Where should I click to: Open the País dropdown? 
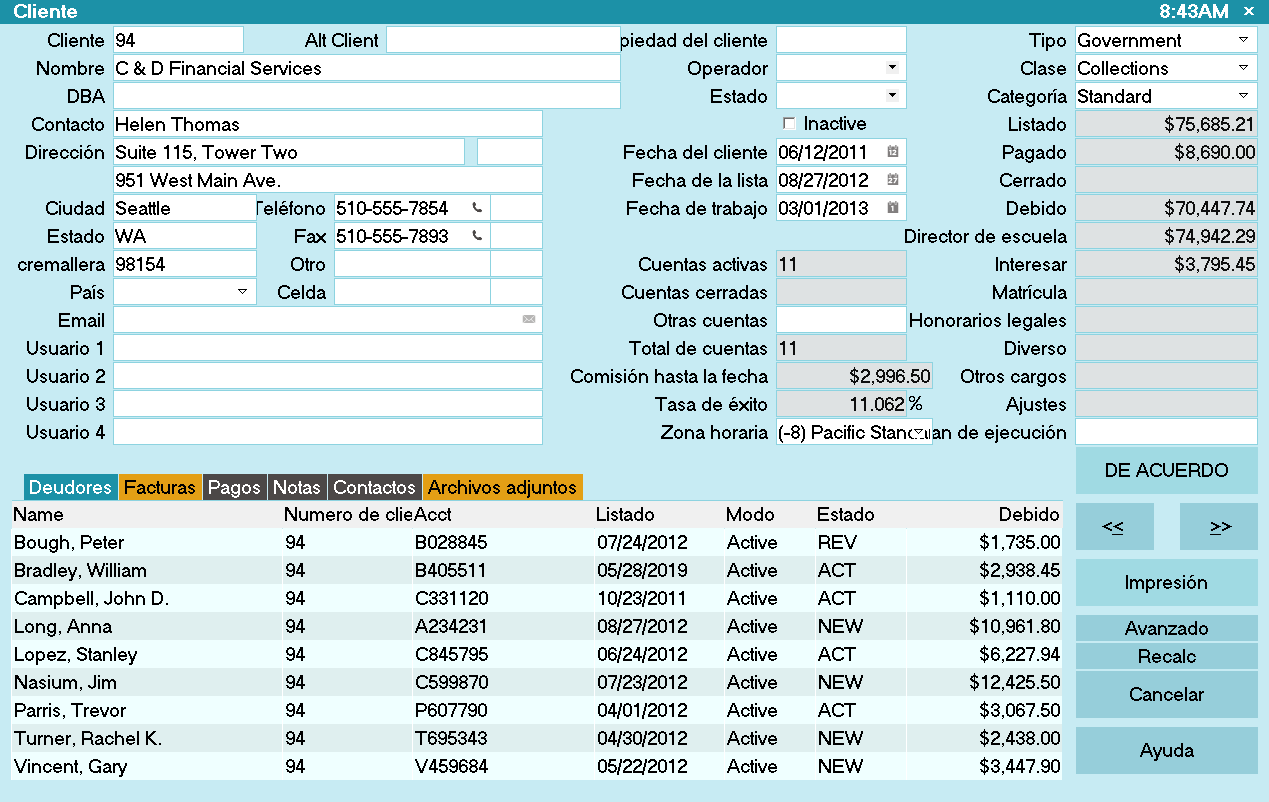pos(242,292)
